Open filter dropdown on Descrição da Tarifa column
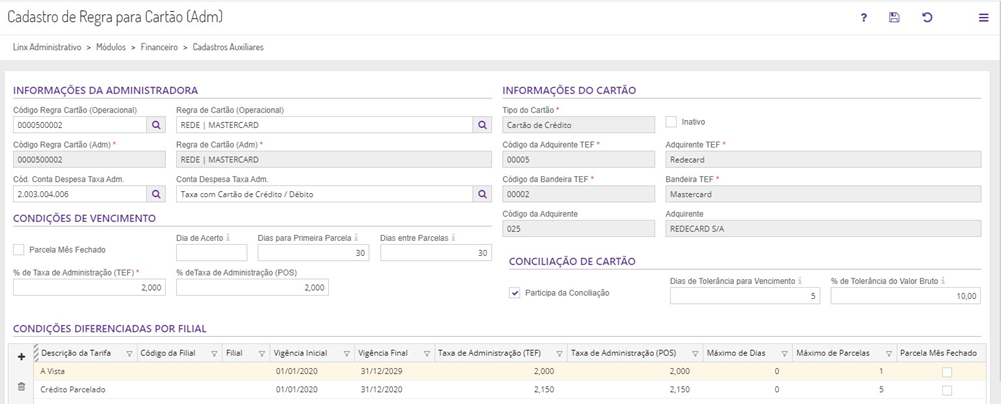The image size is (1001, 404). 129,354
